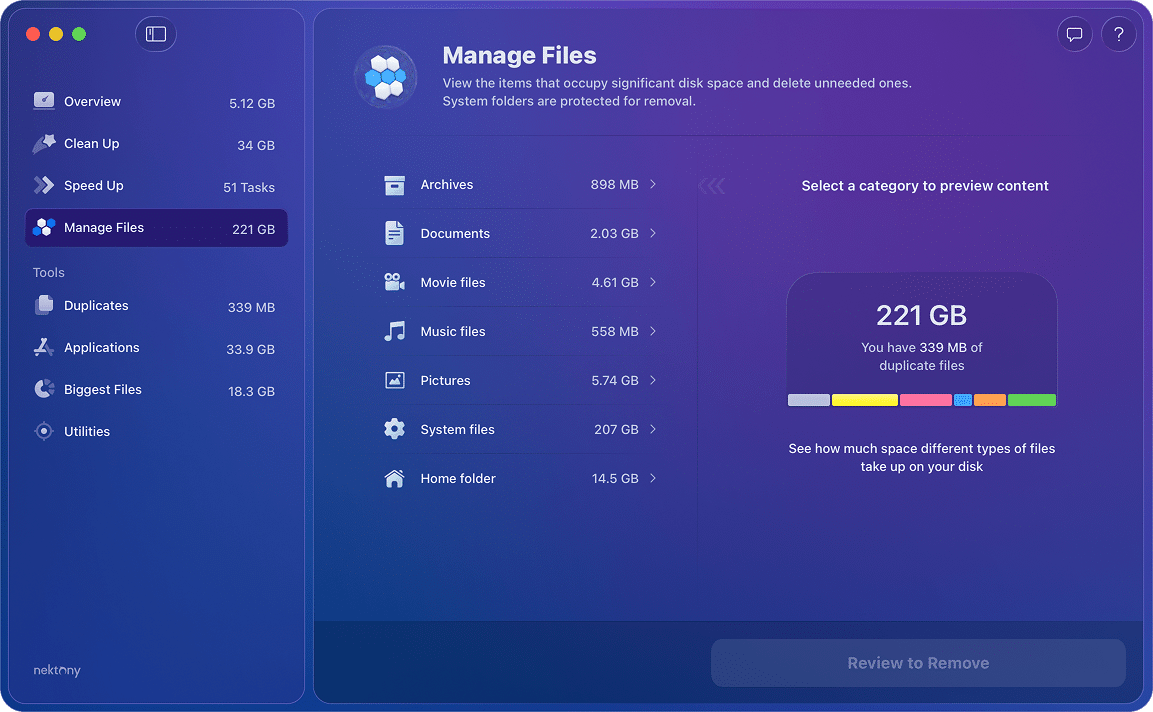Screen dimensions: 1153x712
Task: Select the Music files note icon
Action: click(x=394, y=331)
